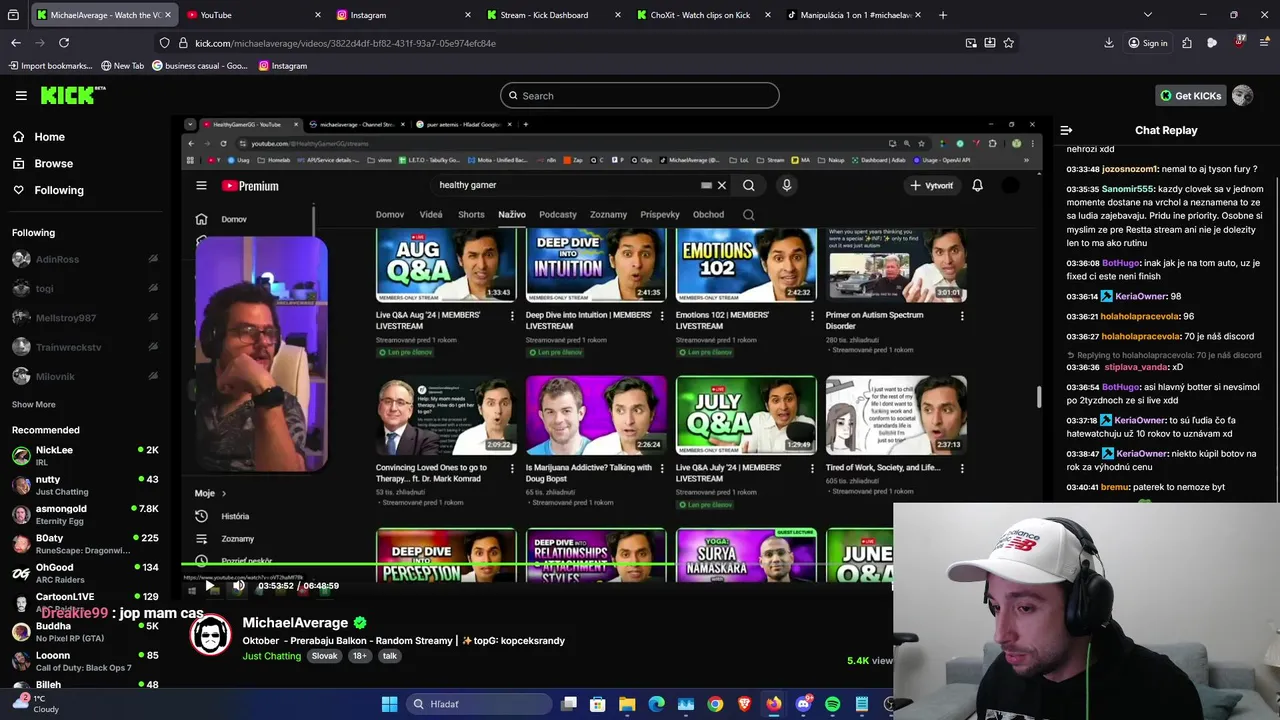Close the YouTube browser tab
Screen dimensions: 1280x720
point(318,15)
